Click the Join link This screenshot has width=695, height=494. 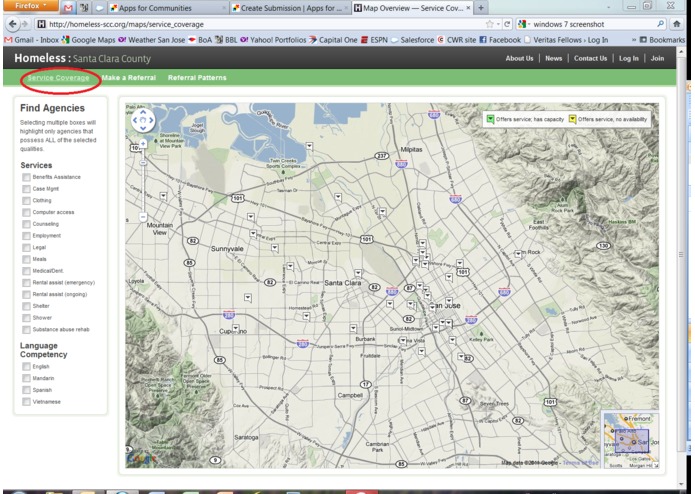click(x=657, y=58)
